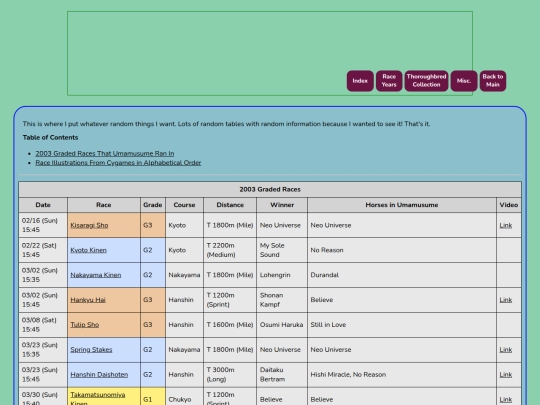Open the Nakayama Kinen race link

click(x=96, y=275)
